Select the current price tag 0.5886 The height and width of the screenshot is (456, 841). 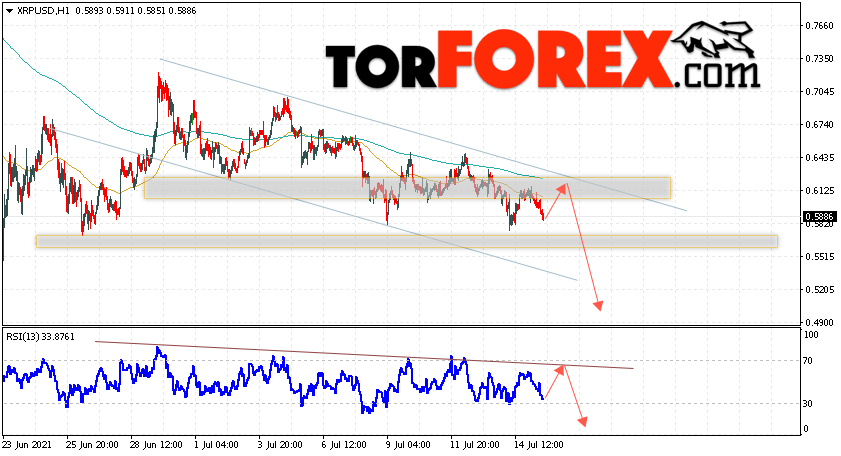click(x=820, y=217)
